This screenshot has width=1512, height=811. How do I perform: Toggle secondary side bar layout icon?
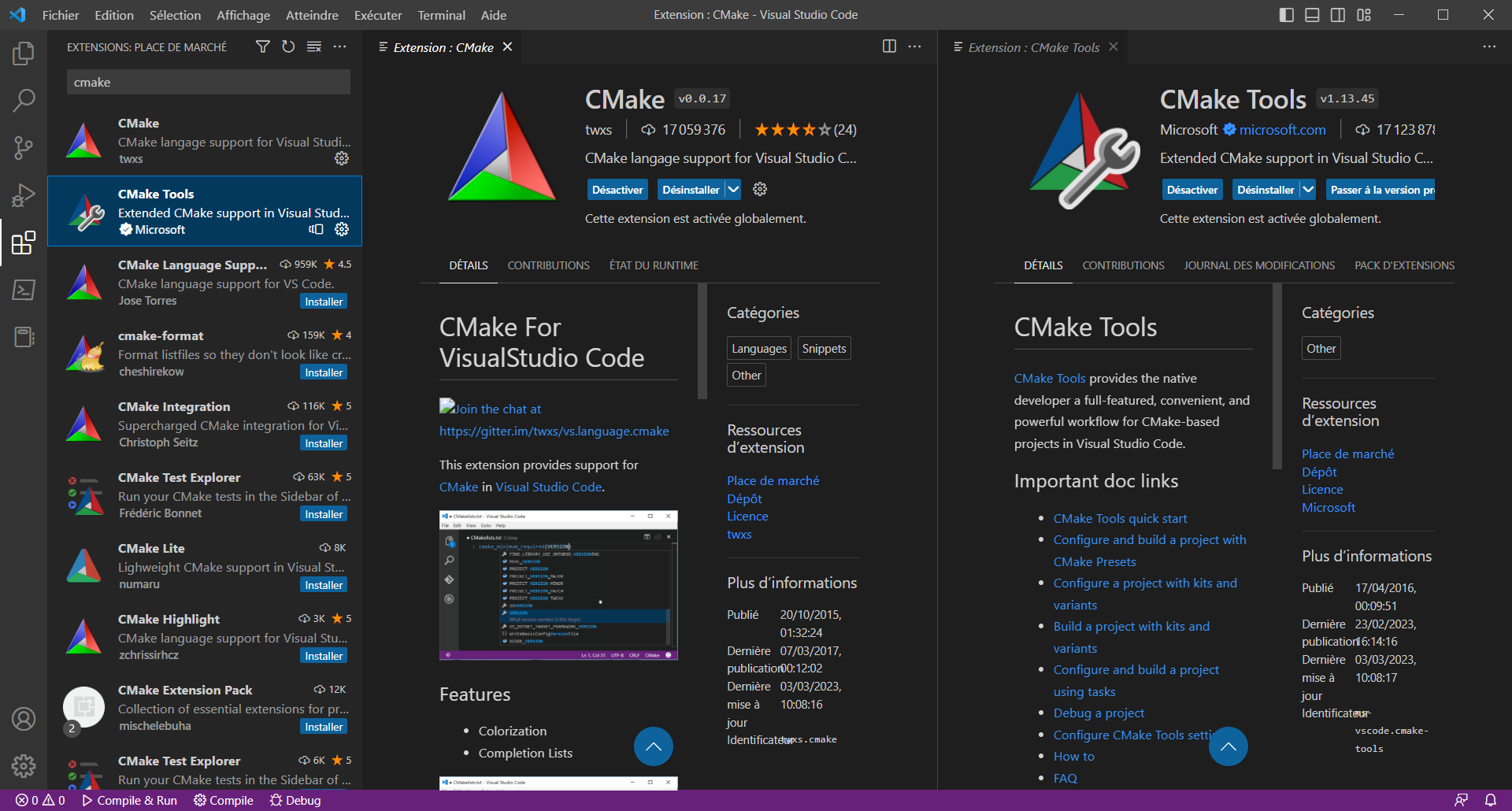(1338, 15)
